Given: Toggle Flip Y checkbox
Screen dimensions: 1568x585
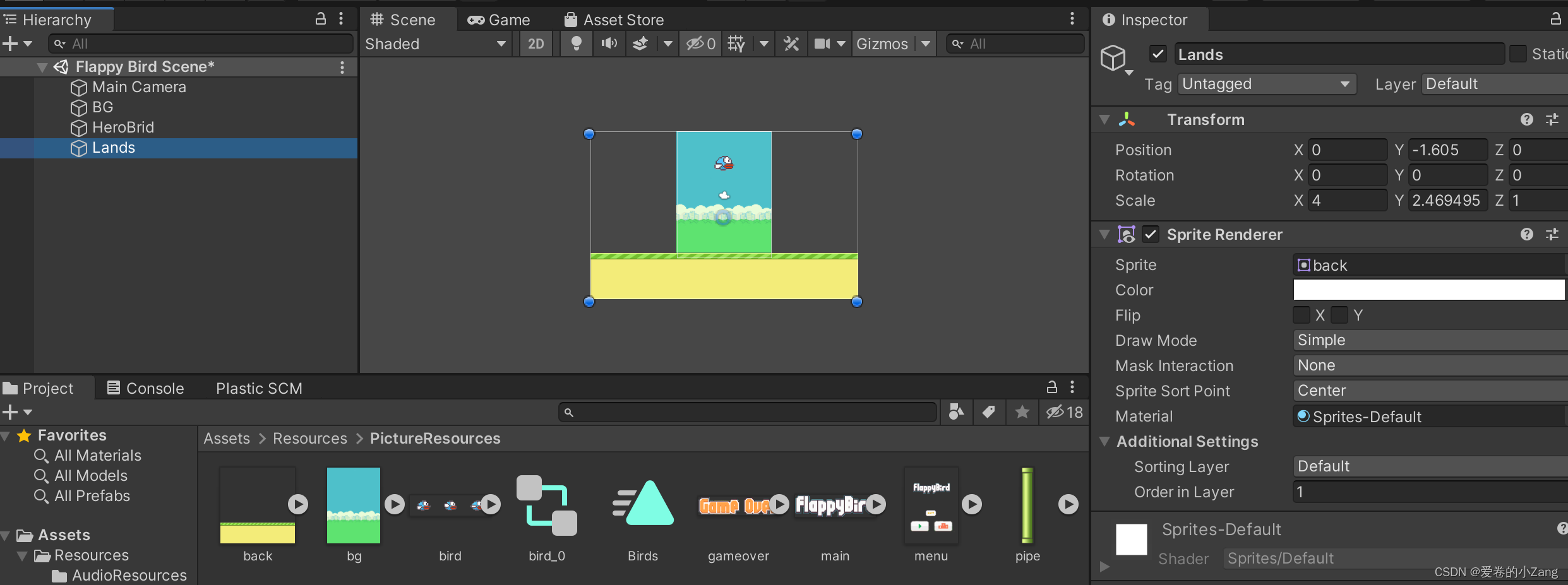Looking at the screenshot, I should pos(1339,315).
